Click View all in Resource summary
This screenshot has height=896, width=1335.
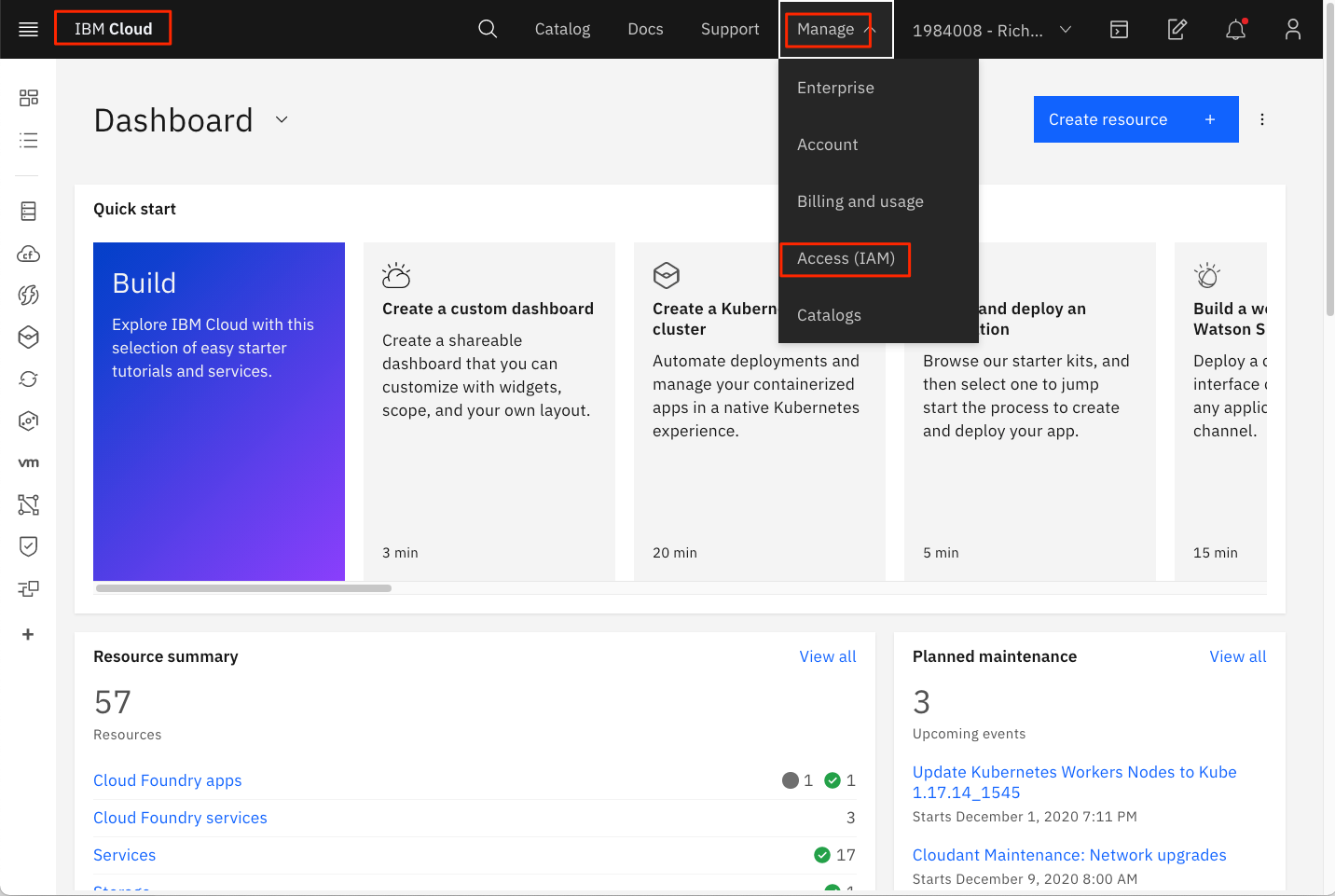click(x=828, y=656)
